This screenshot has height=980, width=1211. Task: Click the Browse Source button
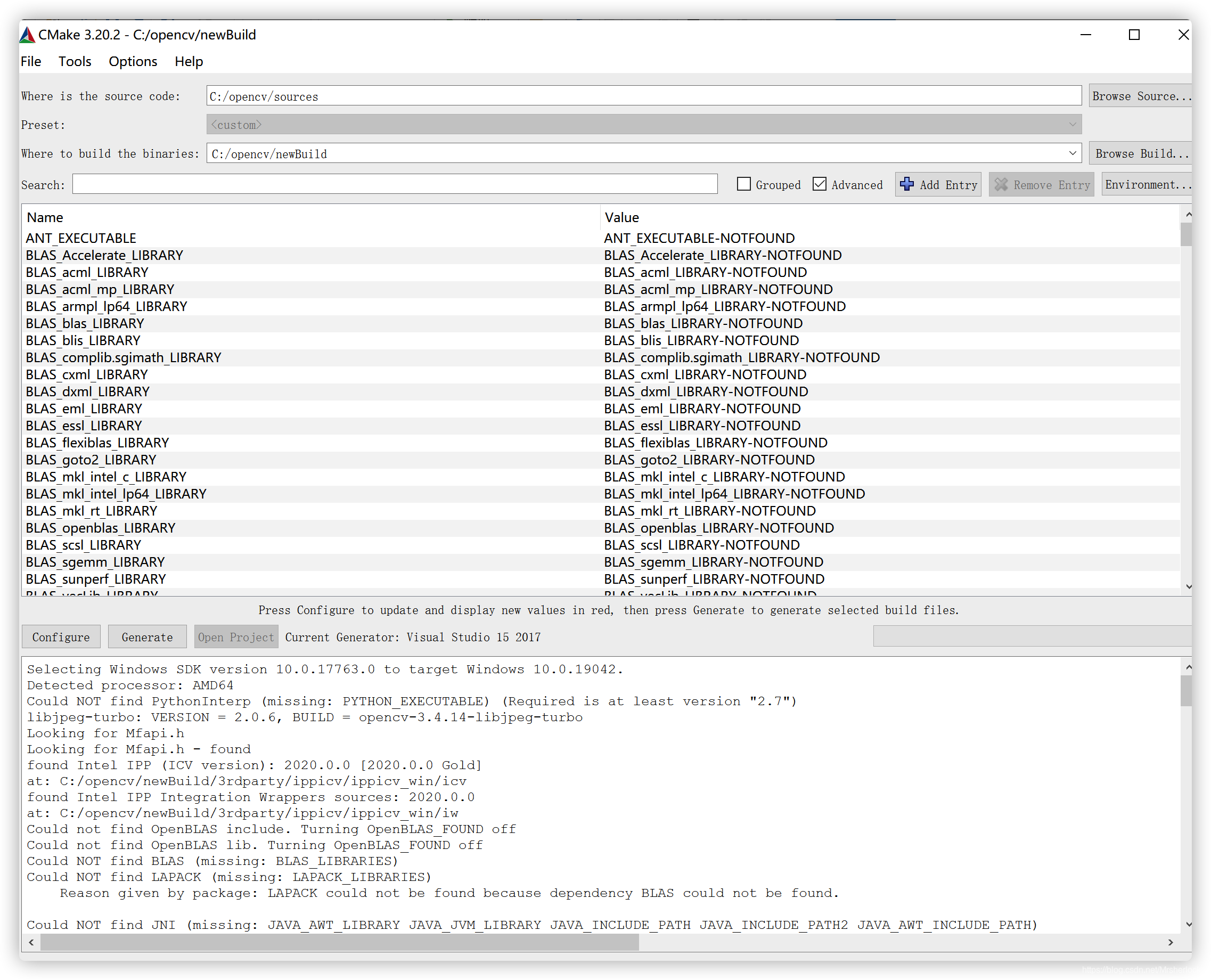1140,96
